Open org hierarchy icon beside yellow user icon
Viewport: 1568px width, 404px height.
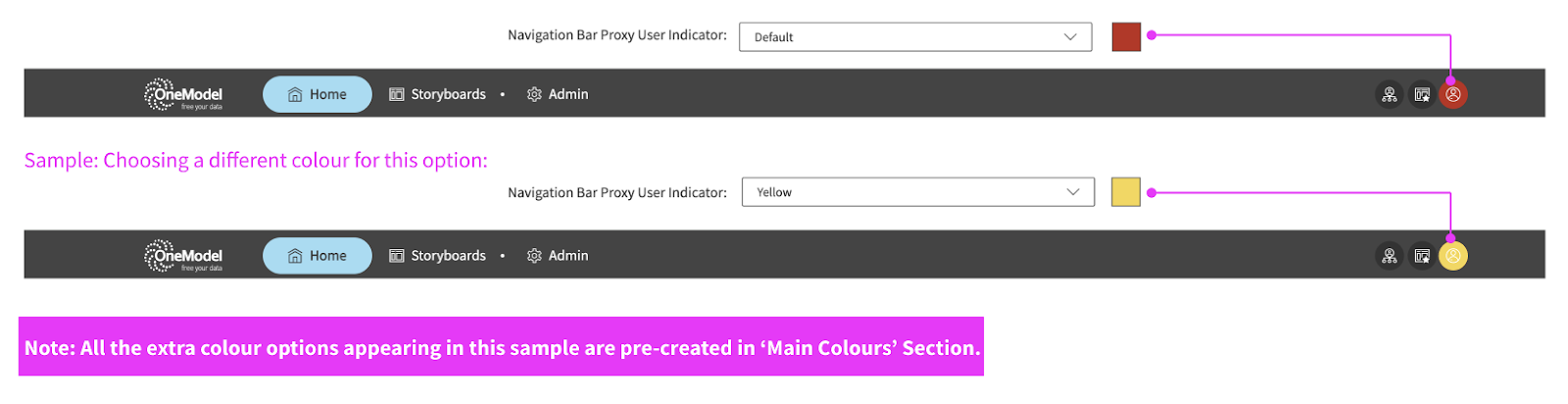tap(1389, 256)
